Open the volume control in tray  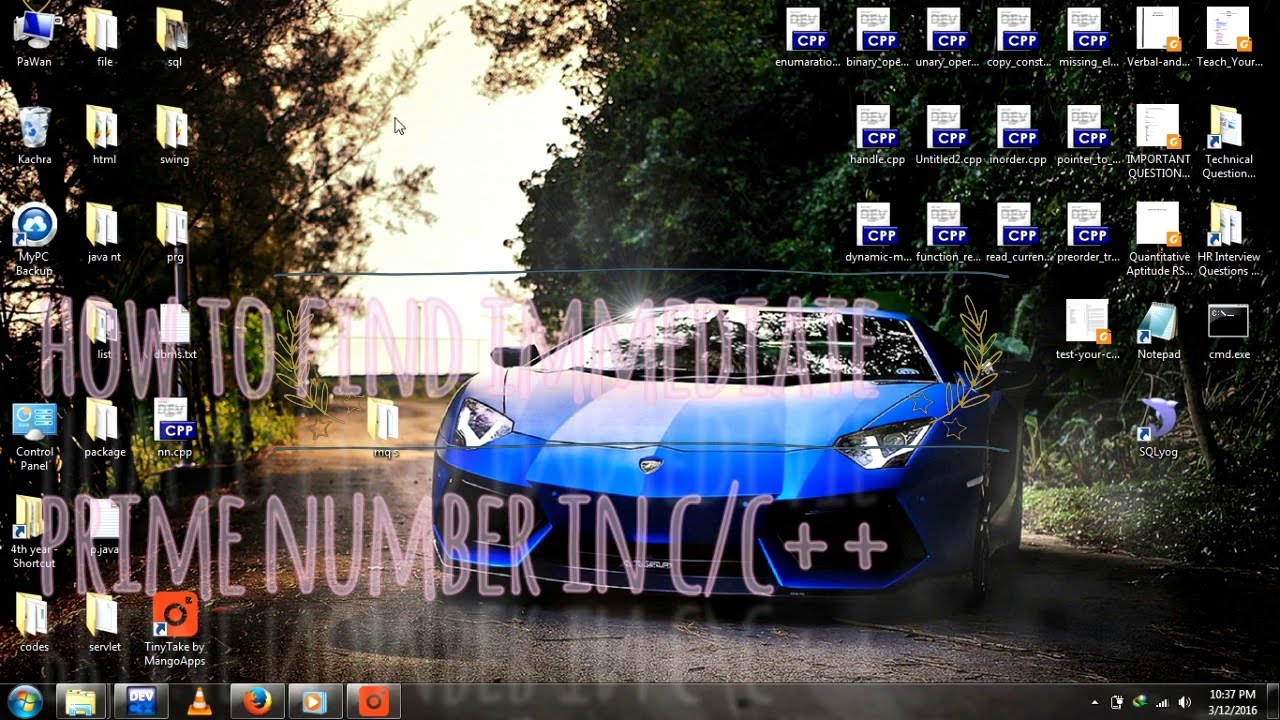click(1184, 703)
